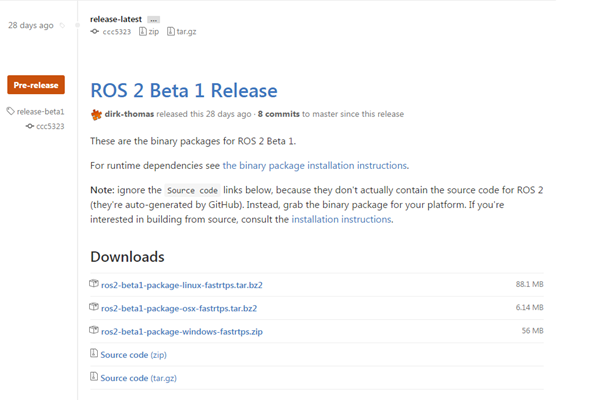Click the file icon beside Source code (zip)
603x400 pixels.
click(94, 353)
